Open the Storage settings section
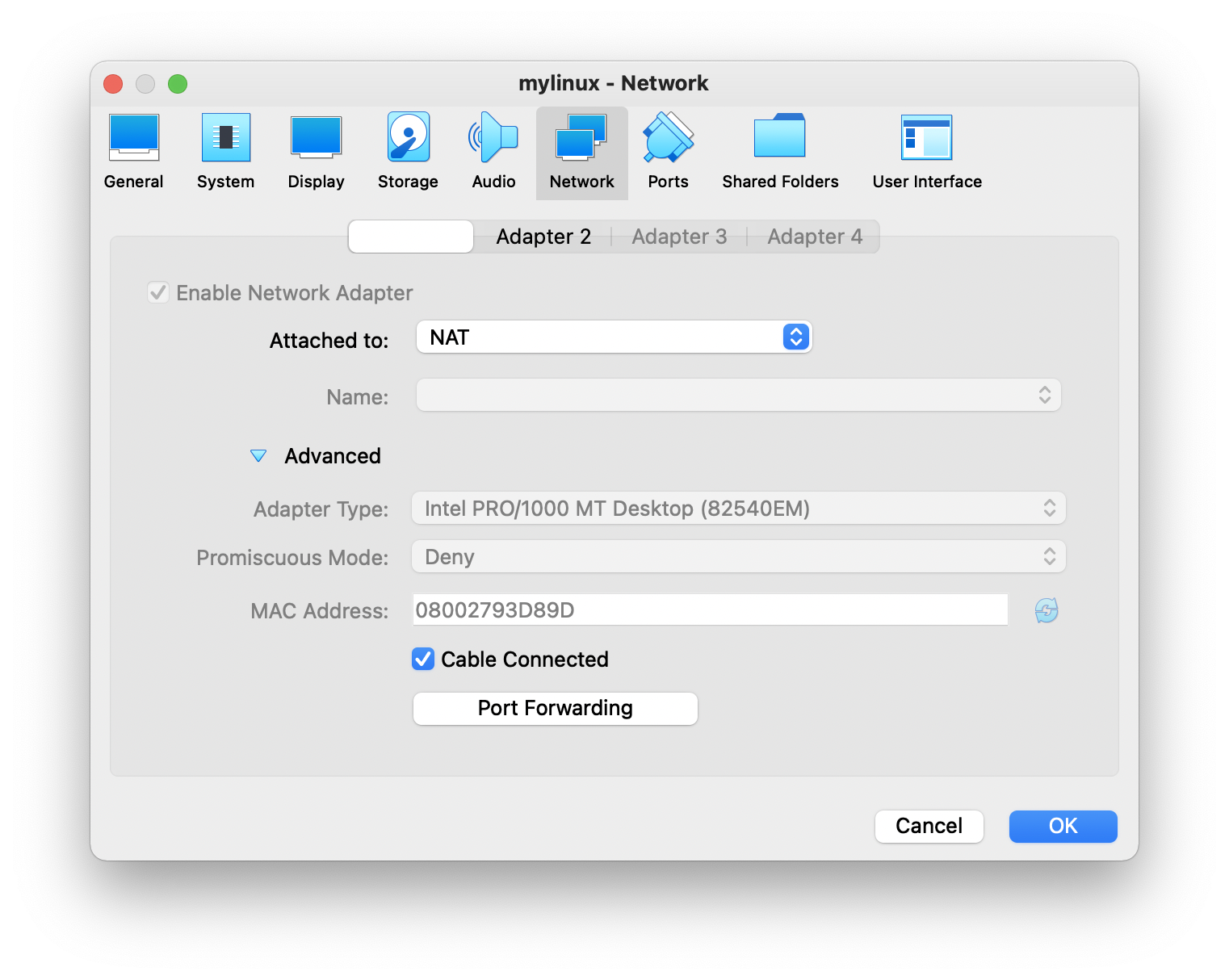Viewport: 1229px width, 980px height. (408, 153)
